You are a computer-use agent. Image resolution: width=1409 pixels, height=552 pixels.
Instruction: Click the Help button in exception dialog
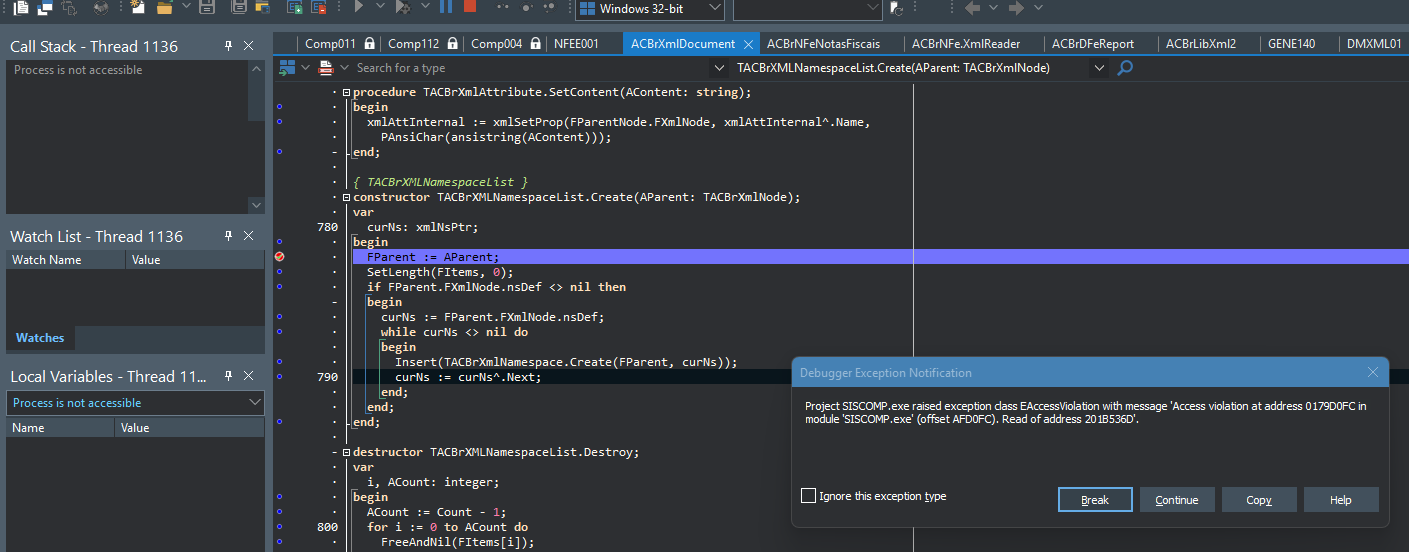click(1341, 500)
